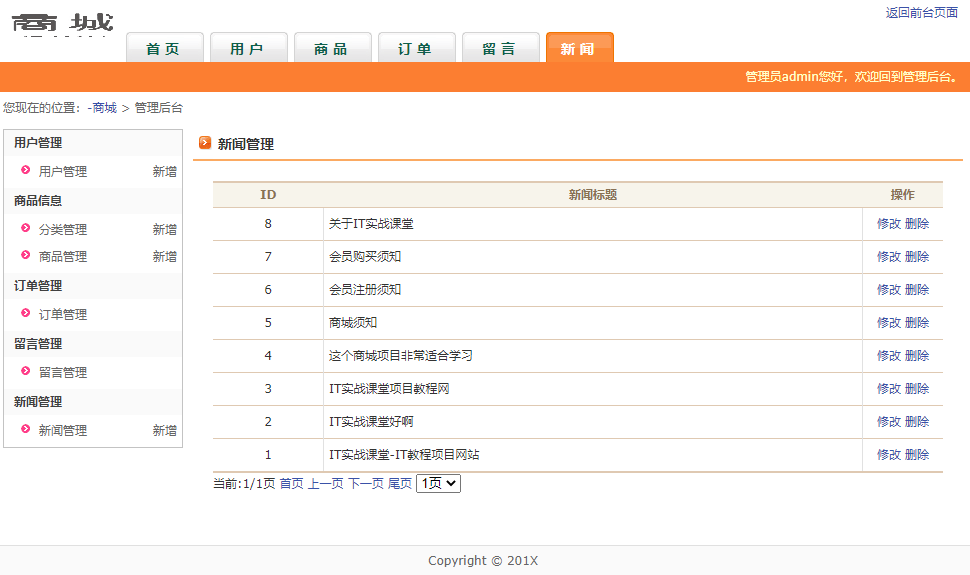Click the news title 商城须知
The height and width of the screenshot is (575, 970).
point(353,322)
